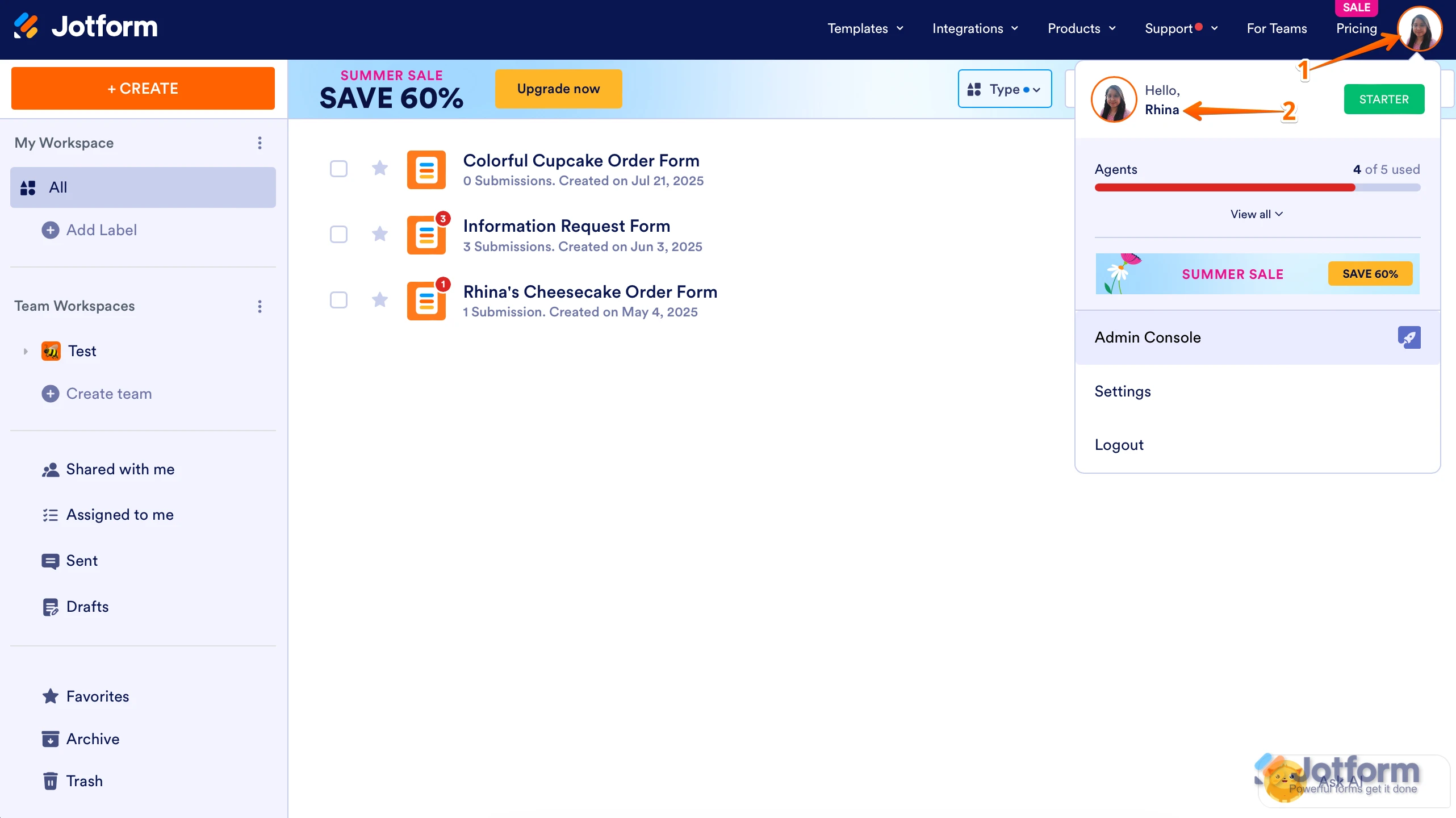Screen dimensions: 1456x818
Task: Open Team Workspaces three-dot options menu
Action: (x=260, y=306)
